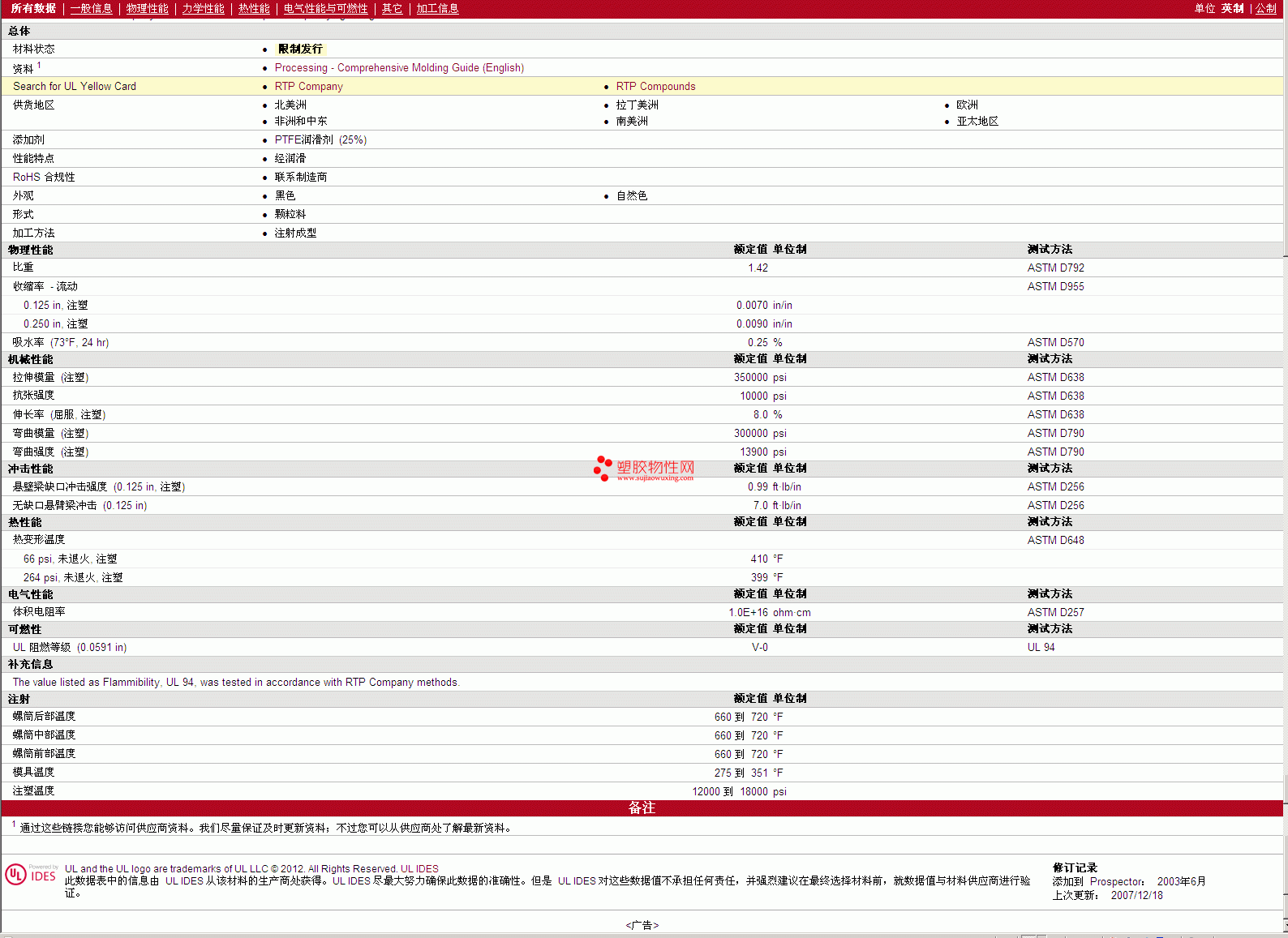1288x938 pixels.
Task: Select ASTM D570 test method
Action: [1055, 343]
